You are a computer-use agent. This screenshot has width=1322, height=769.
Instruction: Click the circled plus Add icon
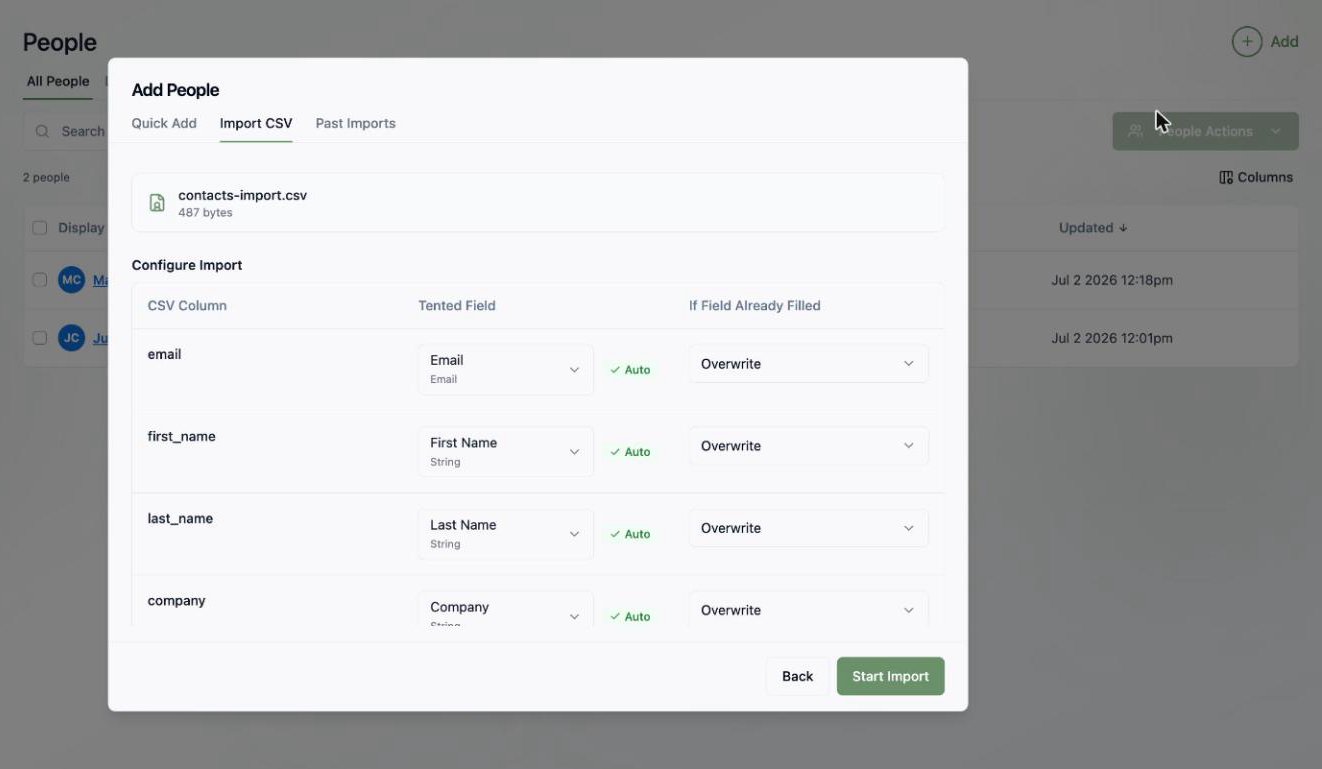point(1246,42)
